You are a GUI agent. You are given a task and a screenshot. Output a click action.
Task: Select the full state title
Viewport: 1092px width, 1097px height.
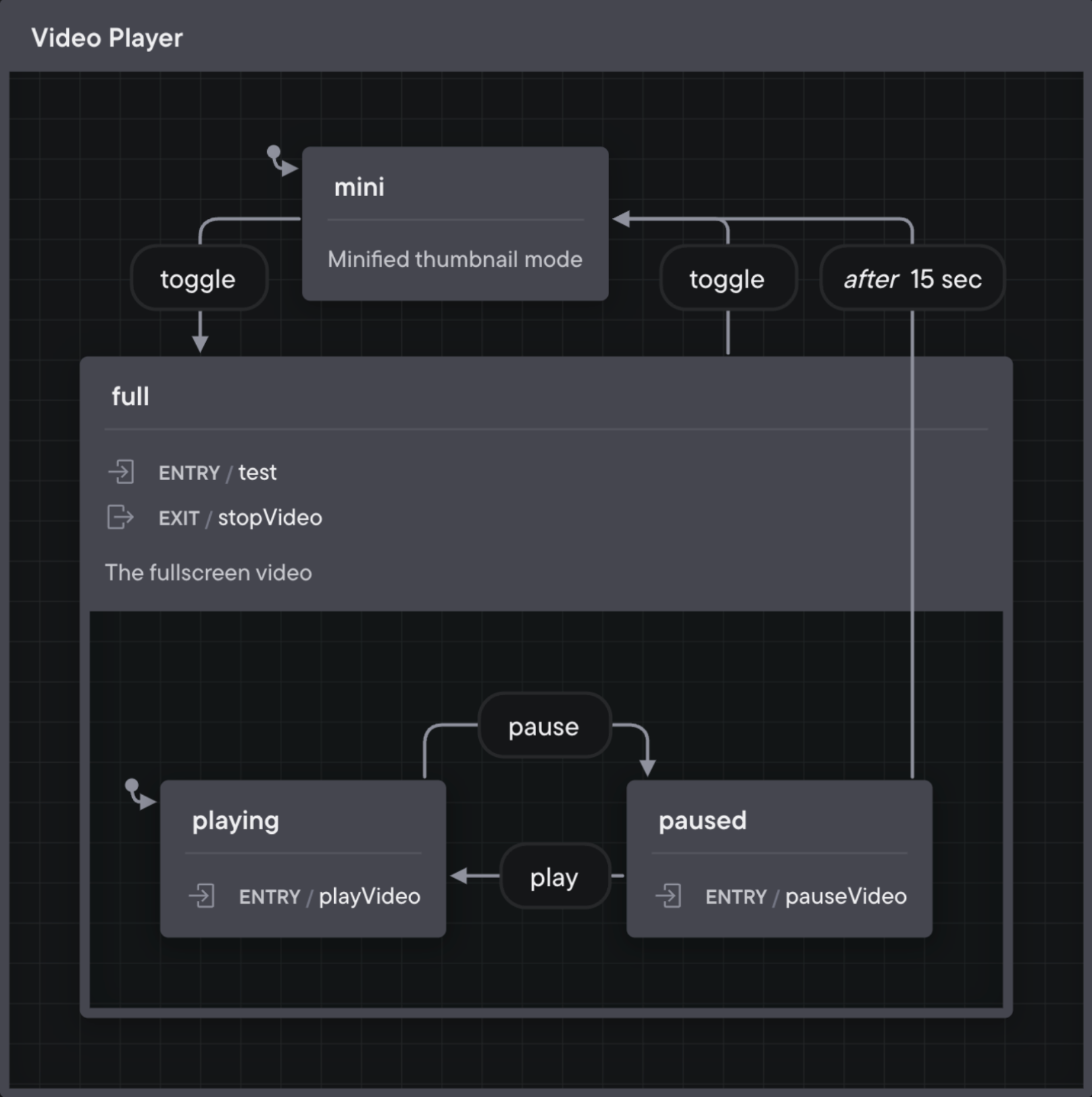pyautogui.click(x=130, y=397)
